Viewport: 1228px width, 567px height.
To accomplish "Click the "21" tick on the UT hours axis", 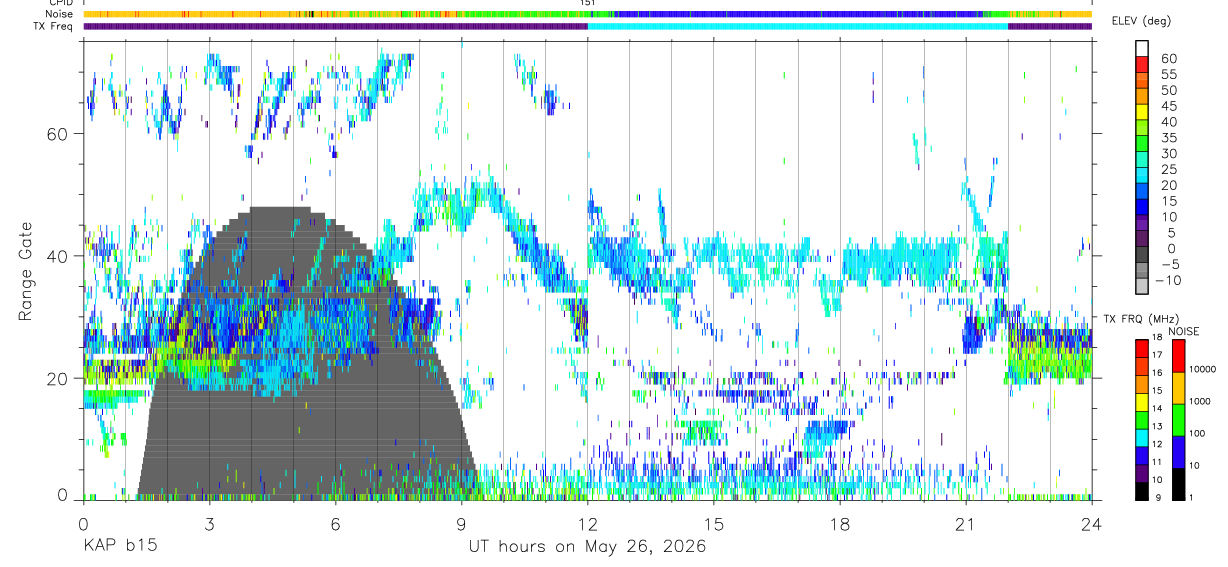I will tap(965, 524).
